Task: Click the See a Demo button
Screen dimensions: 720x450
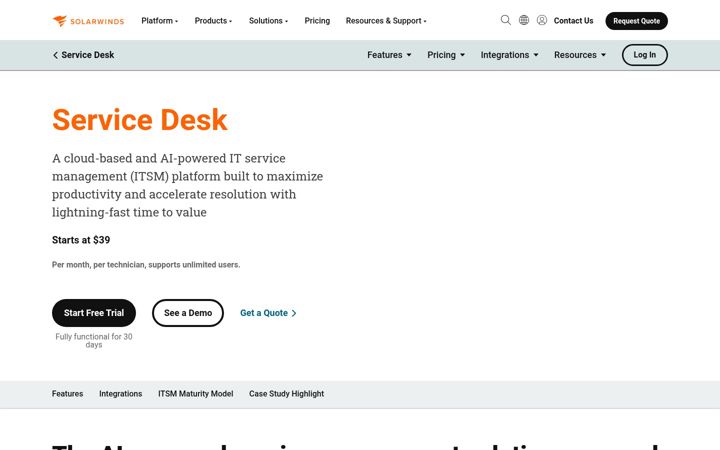Action: pyautogui.click(x=188, y=313)
